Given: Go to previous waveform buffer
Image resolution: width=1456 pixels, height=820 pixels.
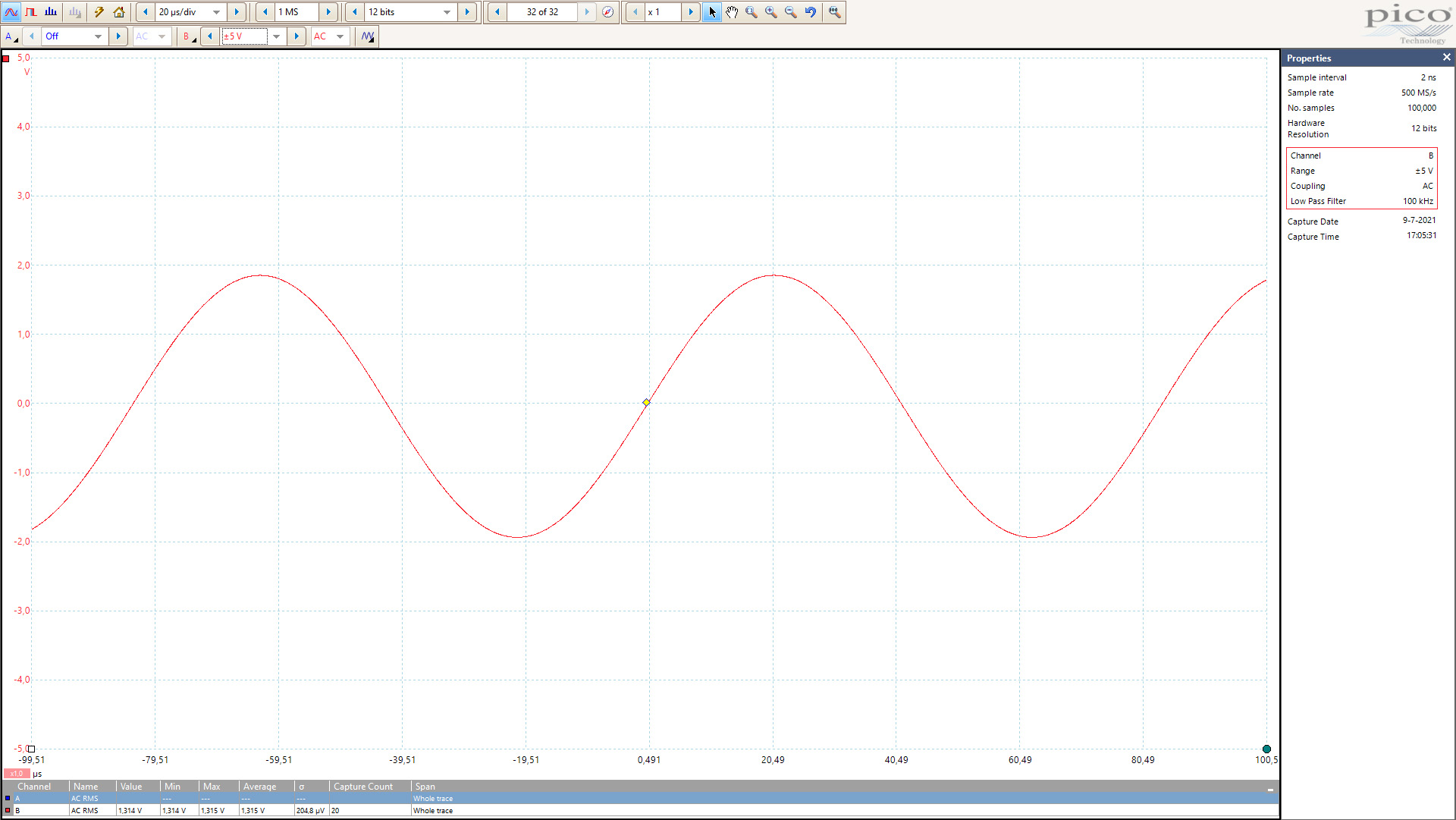Looking at the screenshot, I should point(497,12).
